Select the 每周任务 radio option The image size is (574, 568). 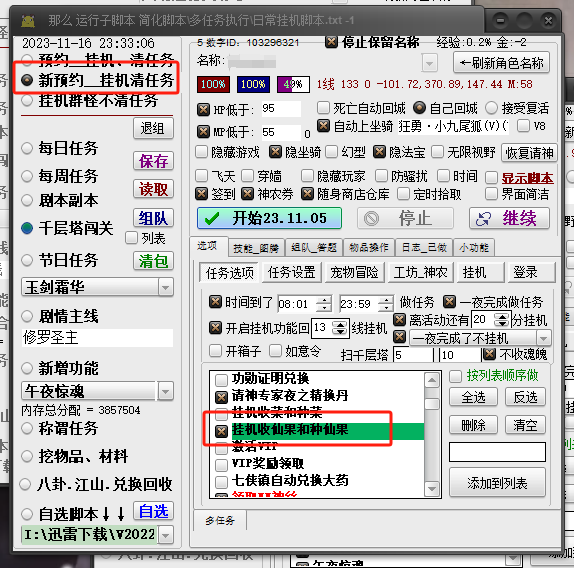[x=27, y=176]
